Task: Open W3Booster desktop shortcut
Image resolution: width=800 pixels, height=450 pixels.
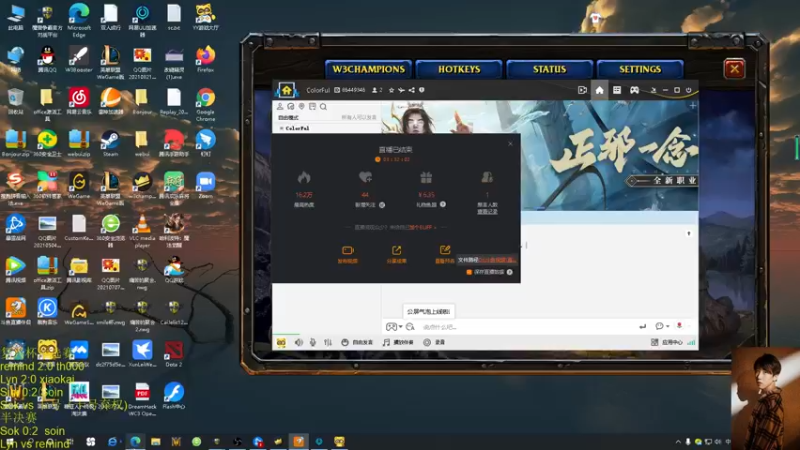Action: 79,59
